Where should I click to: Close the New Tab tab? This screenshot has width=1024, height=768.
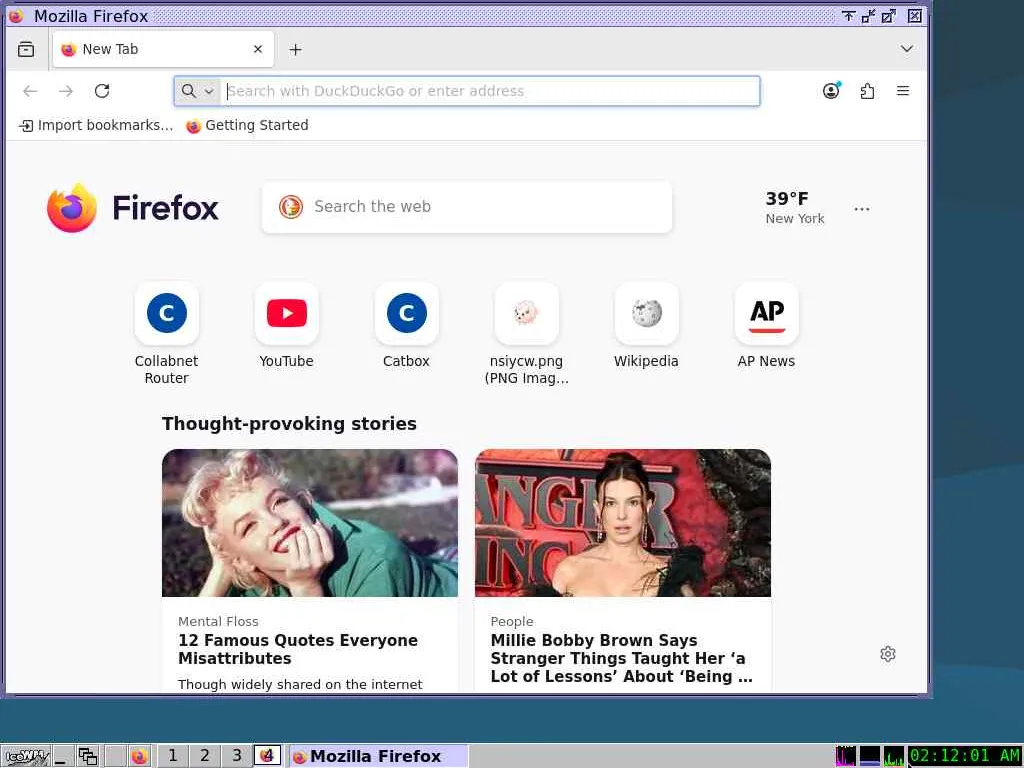258,49
